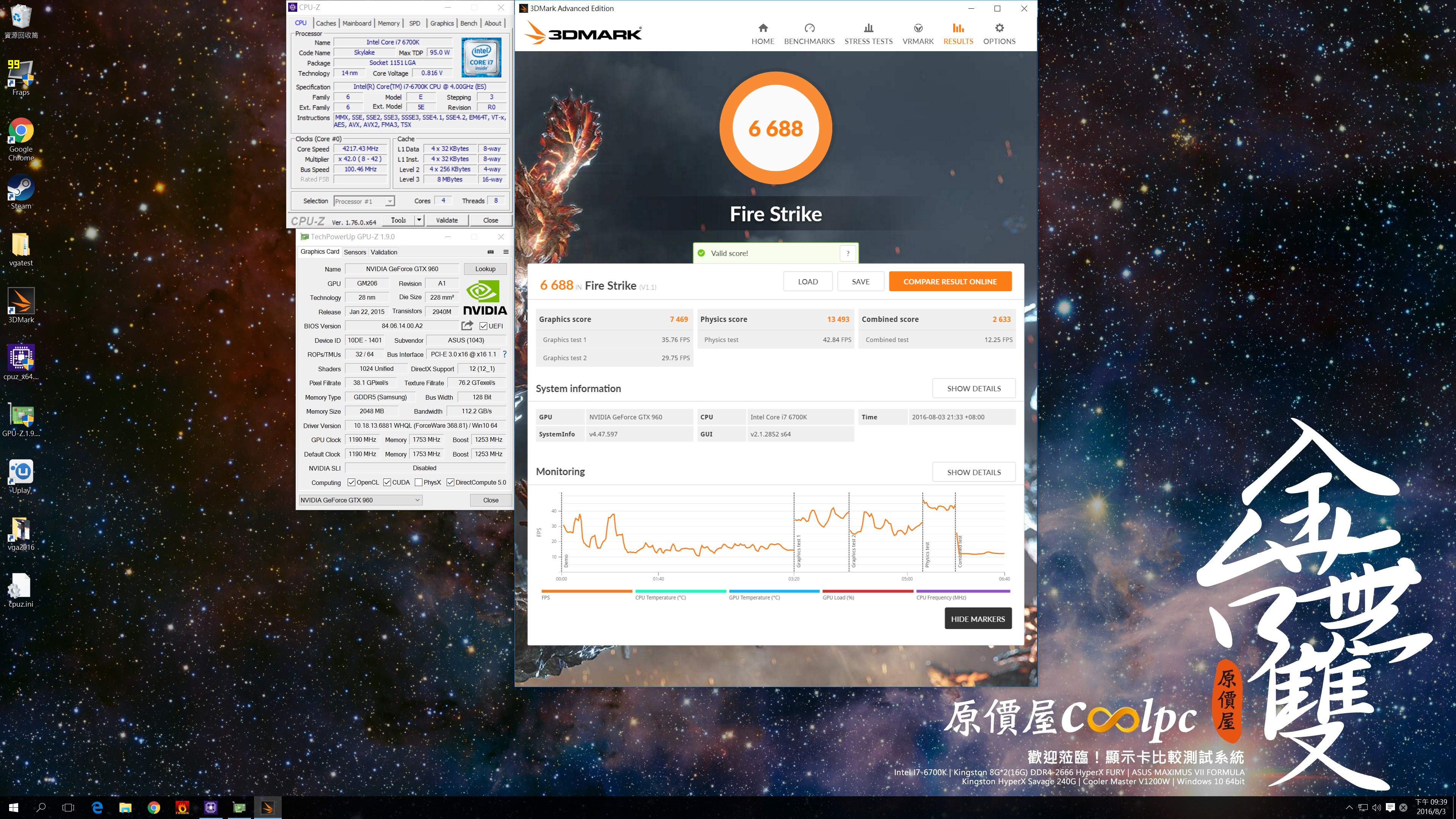
Task: Open CPU-Z Processor #1 selection dropdown
Action: (x=364, y=201)
